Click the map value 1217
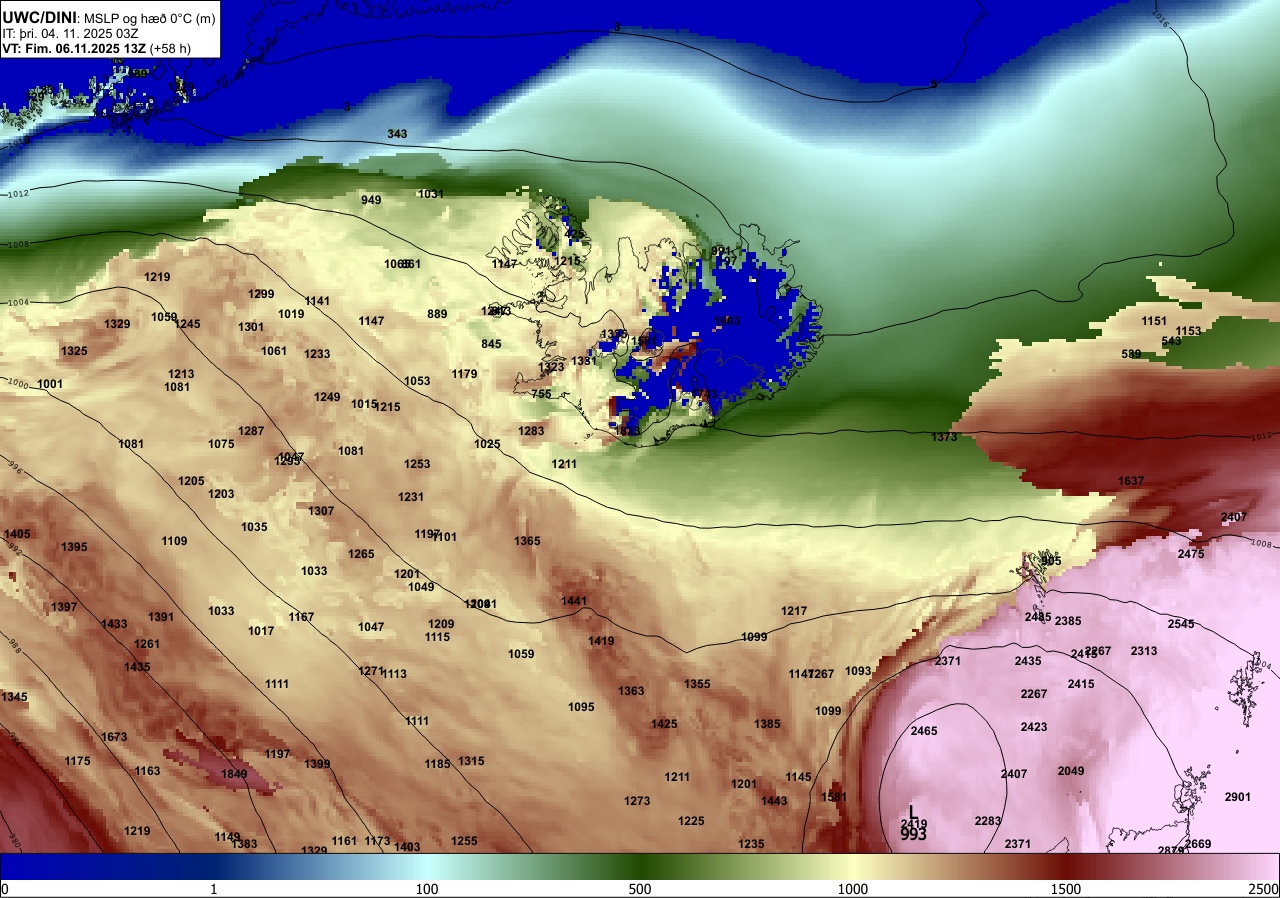 click(794, 611)
